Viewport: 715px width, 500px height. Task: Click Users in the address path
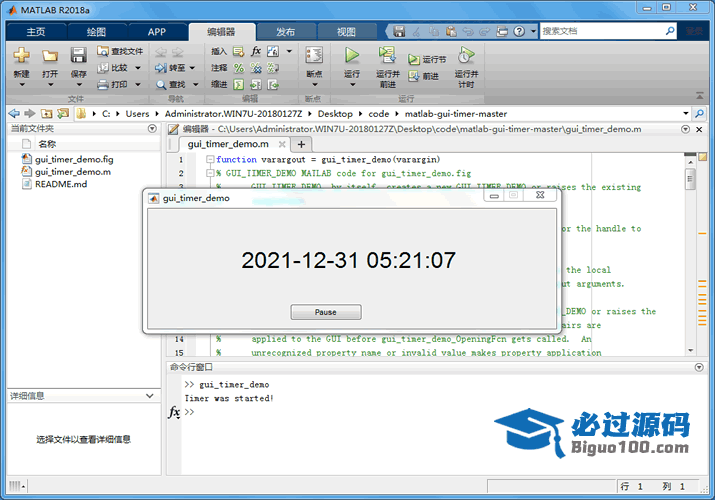[x=137, y=113]
